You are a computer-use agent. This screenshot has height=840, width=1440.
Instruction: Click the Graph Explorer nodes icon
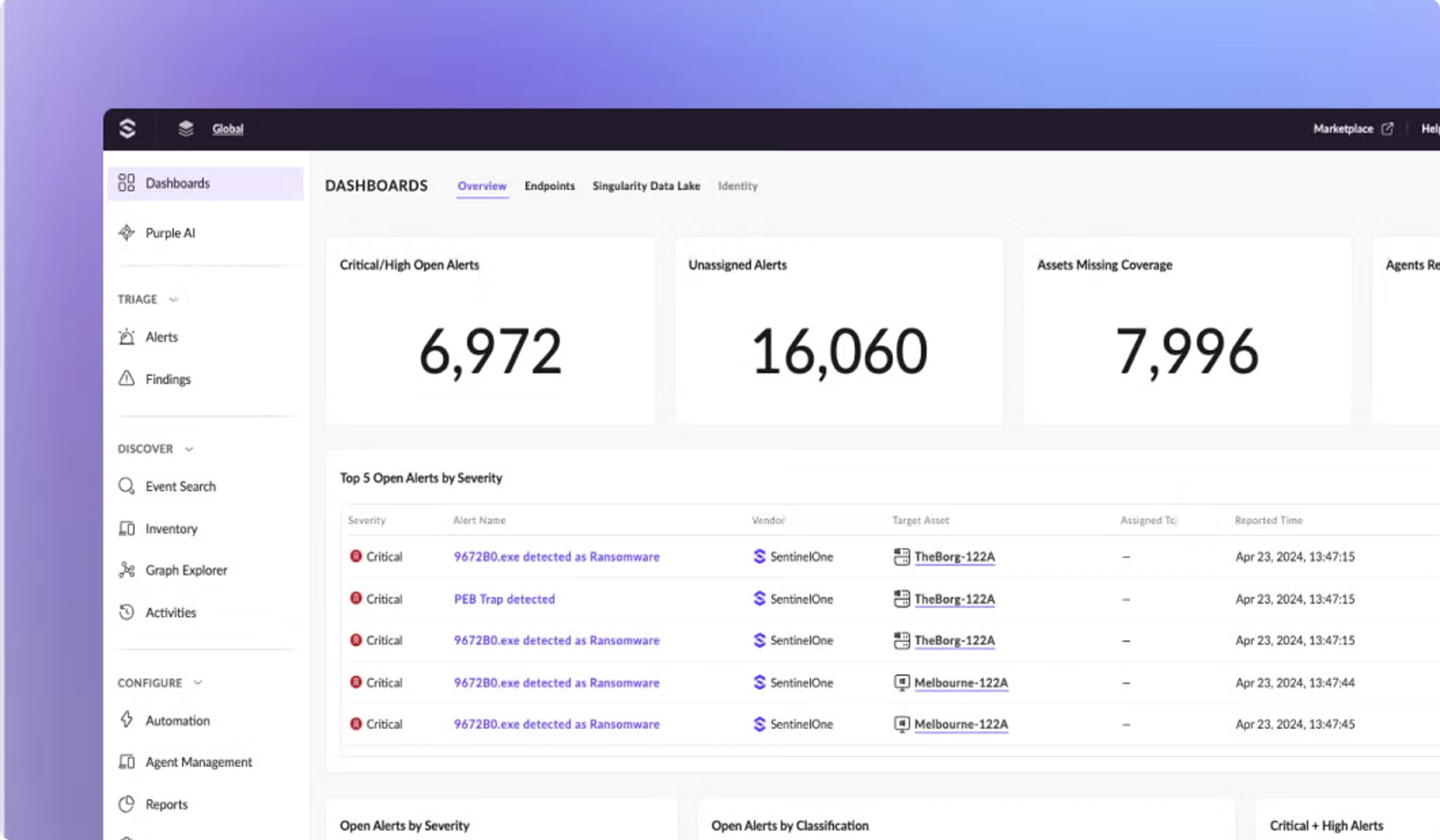(x=127, y=570)
